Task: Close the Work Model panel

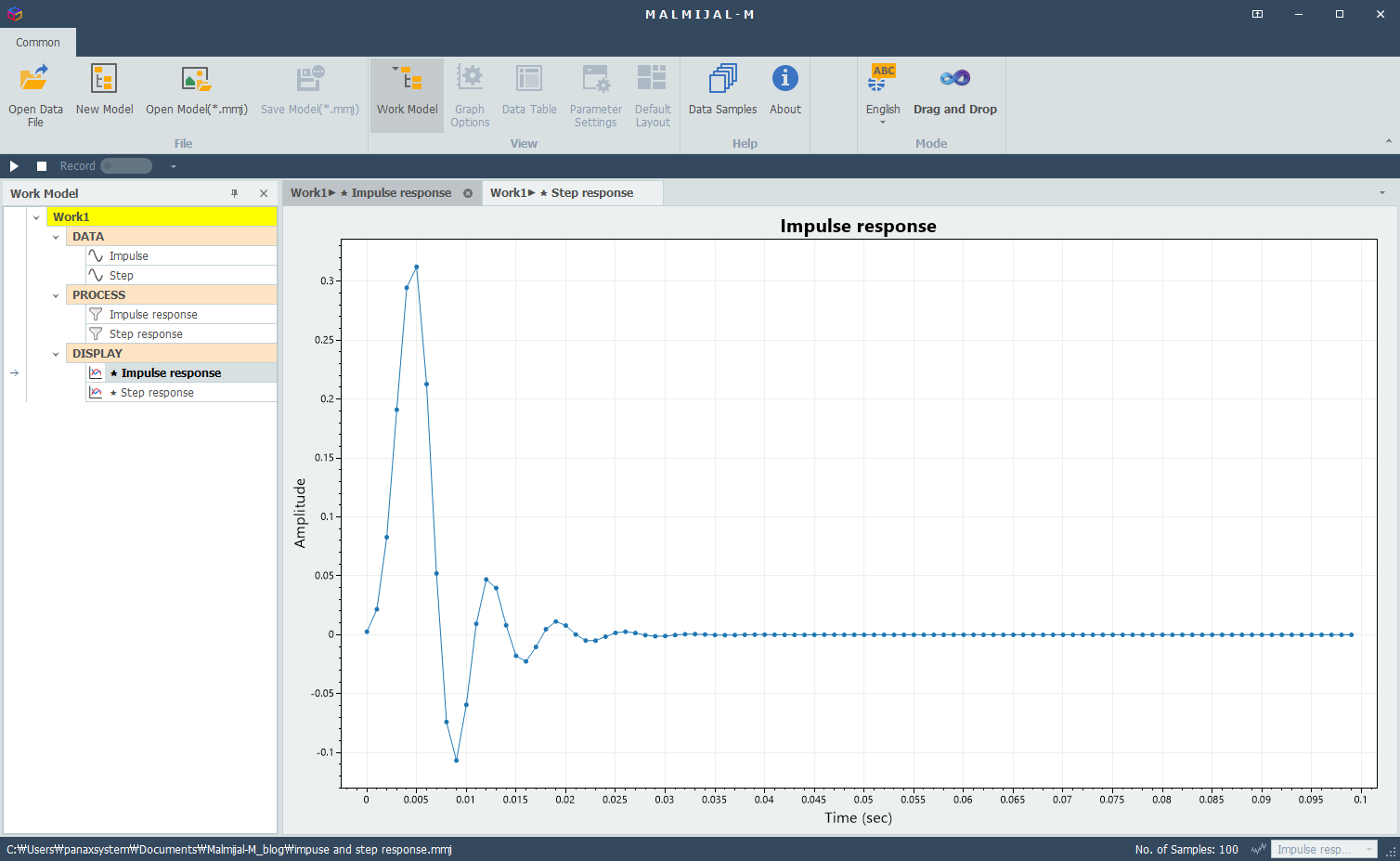Action: pos(264,193)
